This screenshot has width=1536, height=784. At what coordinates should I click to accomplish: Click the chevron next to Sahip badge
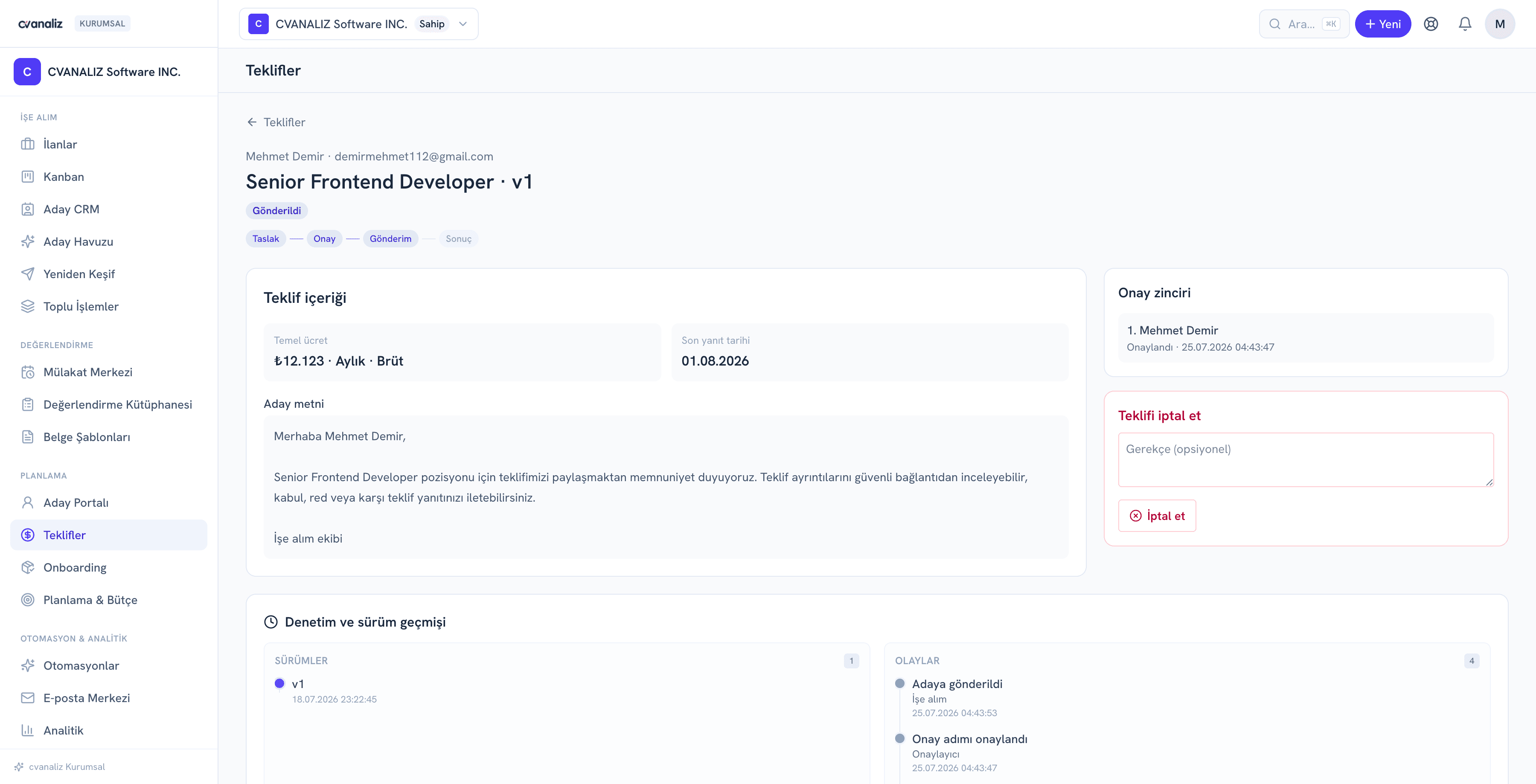tap(463, 24)
